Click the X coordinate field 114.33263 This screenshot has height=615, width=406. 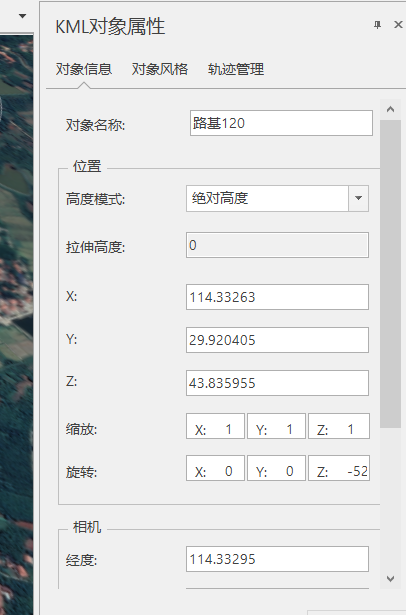277,297
